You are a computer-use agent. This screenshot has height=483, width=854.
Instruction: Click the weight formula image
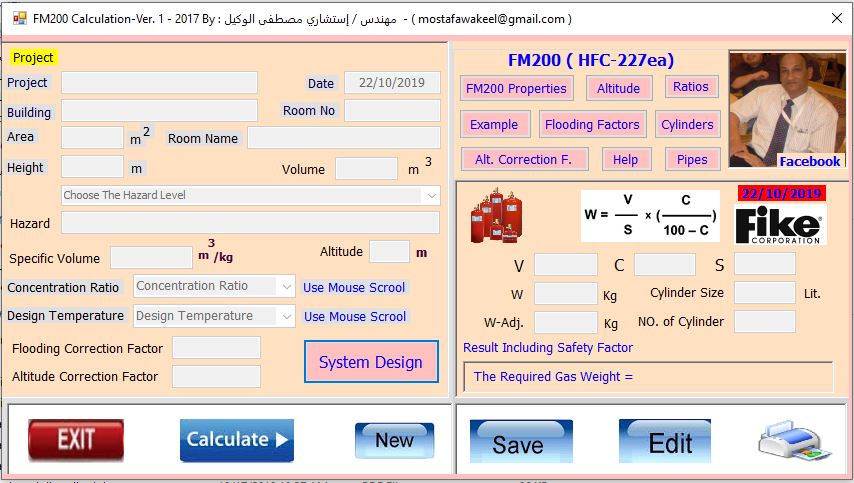click(650, 216)
